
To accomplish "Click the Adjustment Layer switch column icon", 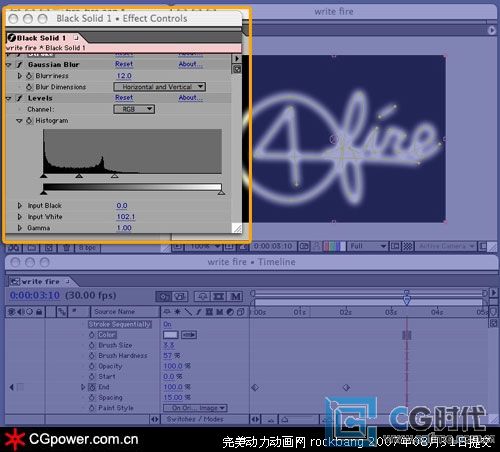I will pos(230,312).
